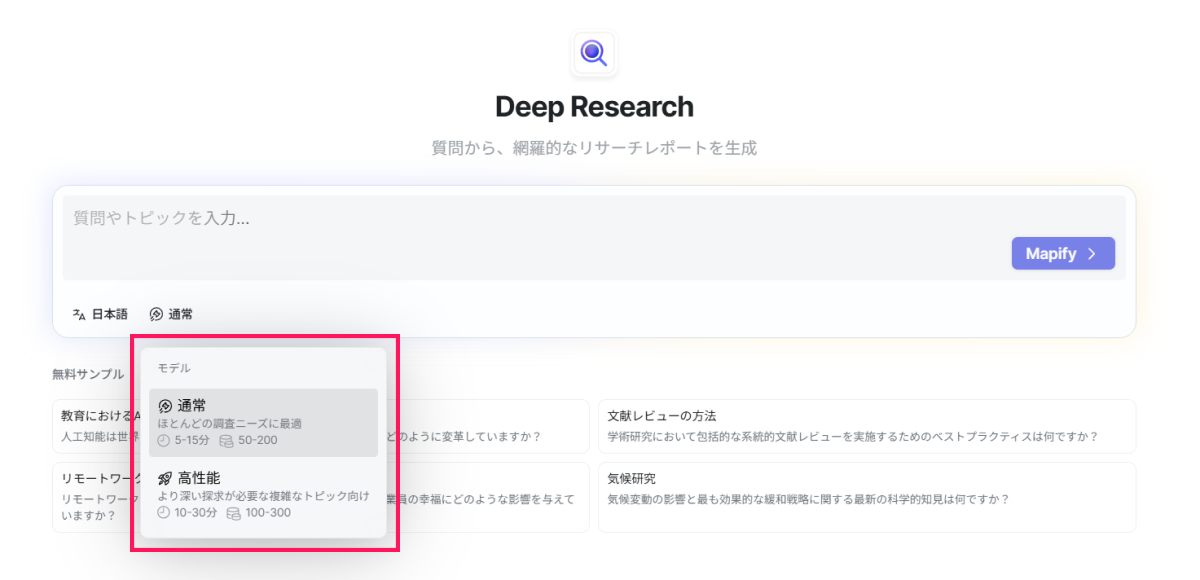
Task: Open the 日本語 language selector
Action: coord(100,314)
